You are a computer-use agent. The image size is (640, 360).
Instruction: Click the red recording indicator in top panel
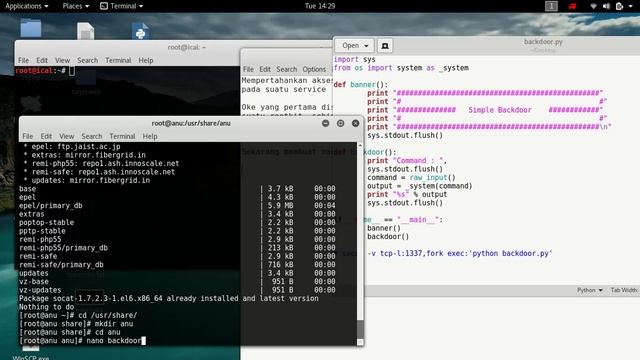[x=572, y=6]
